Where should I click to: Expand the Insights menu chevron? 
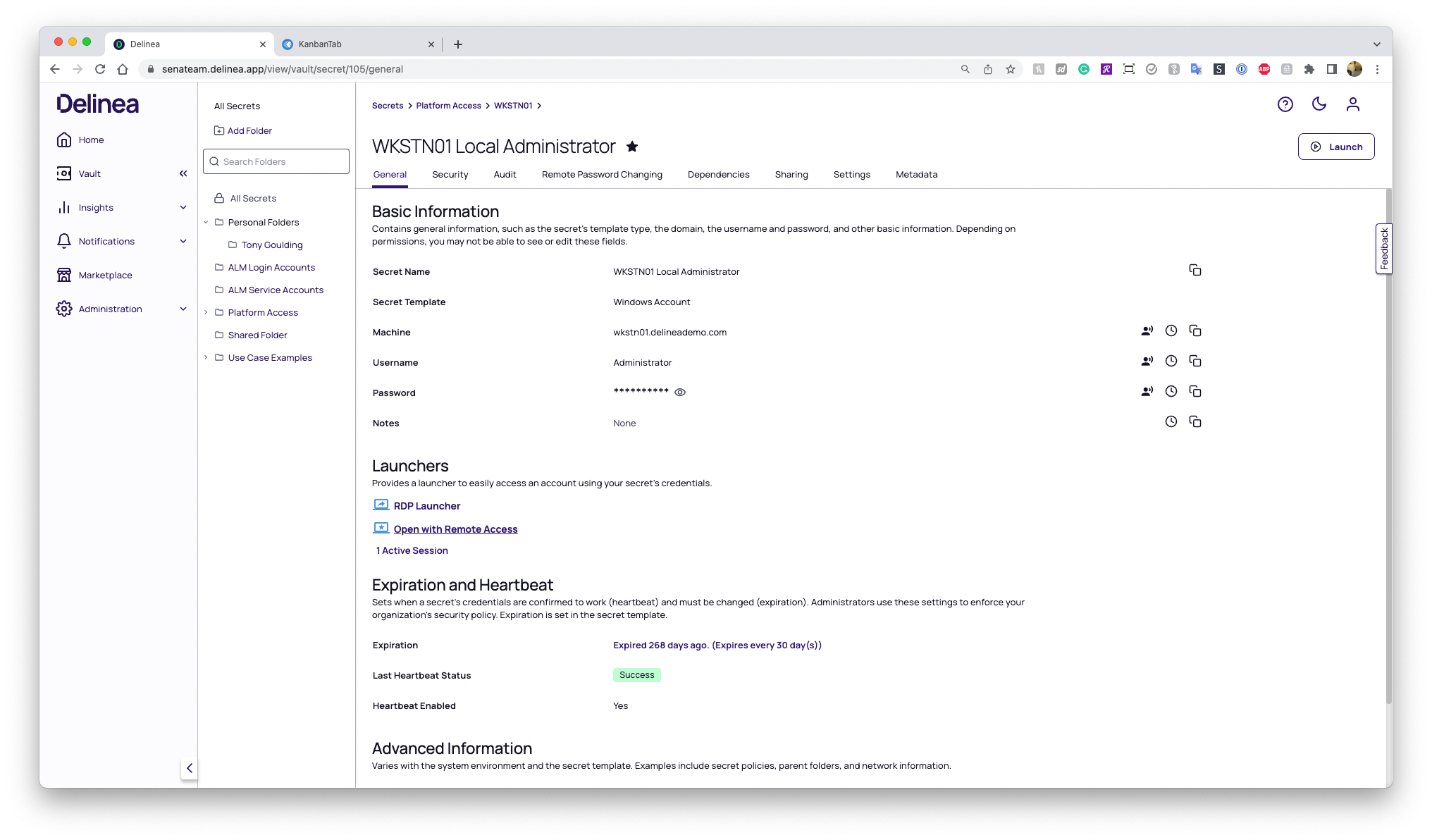[x=183, y=208]
